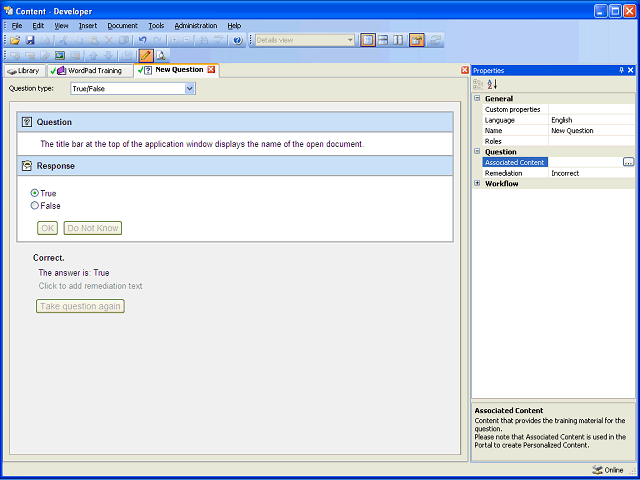Open the View menu
This screenshot has width=640, height=480.
coord(61,26)
